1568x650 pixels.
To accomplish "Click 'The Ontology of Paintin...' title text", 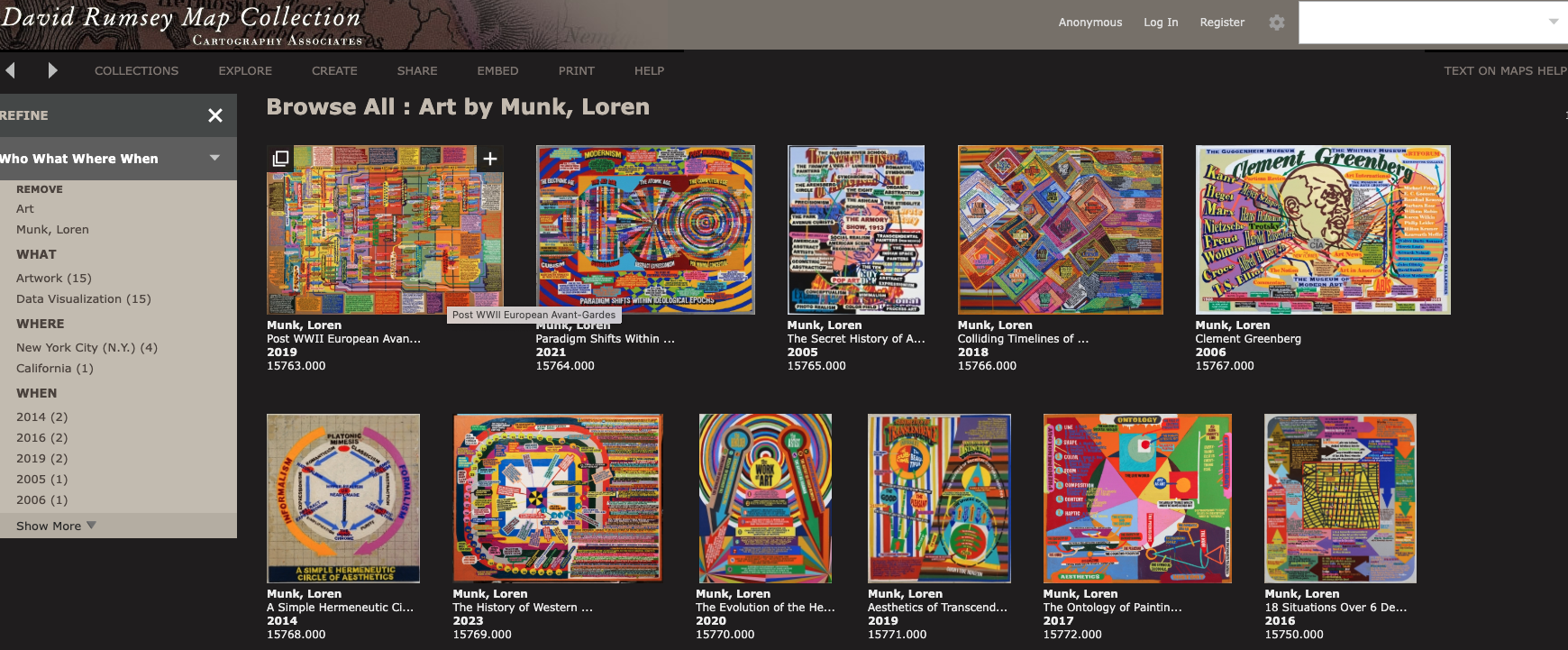I will tap(1112, 608).
